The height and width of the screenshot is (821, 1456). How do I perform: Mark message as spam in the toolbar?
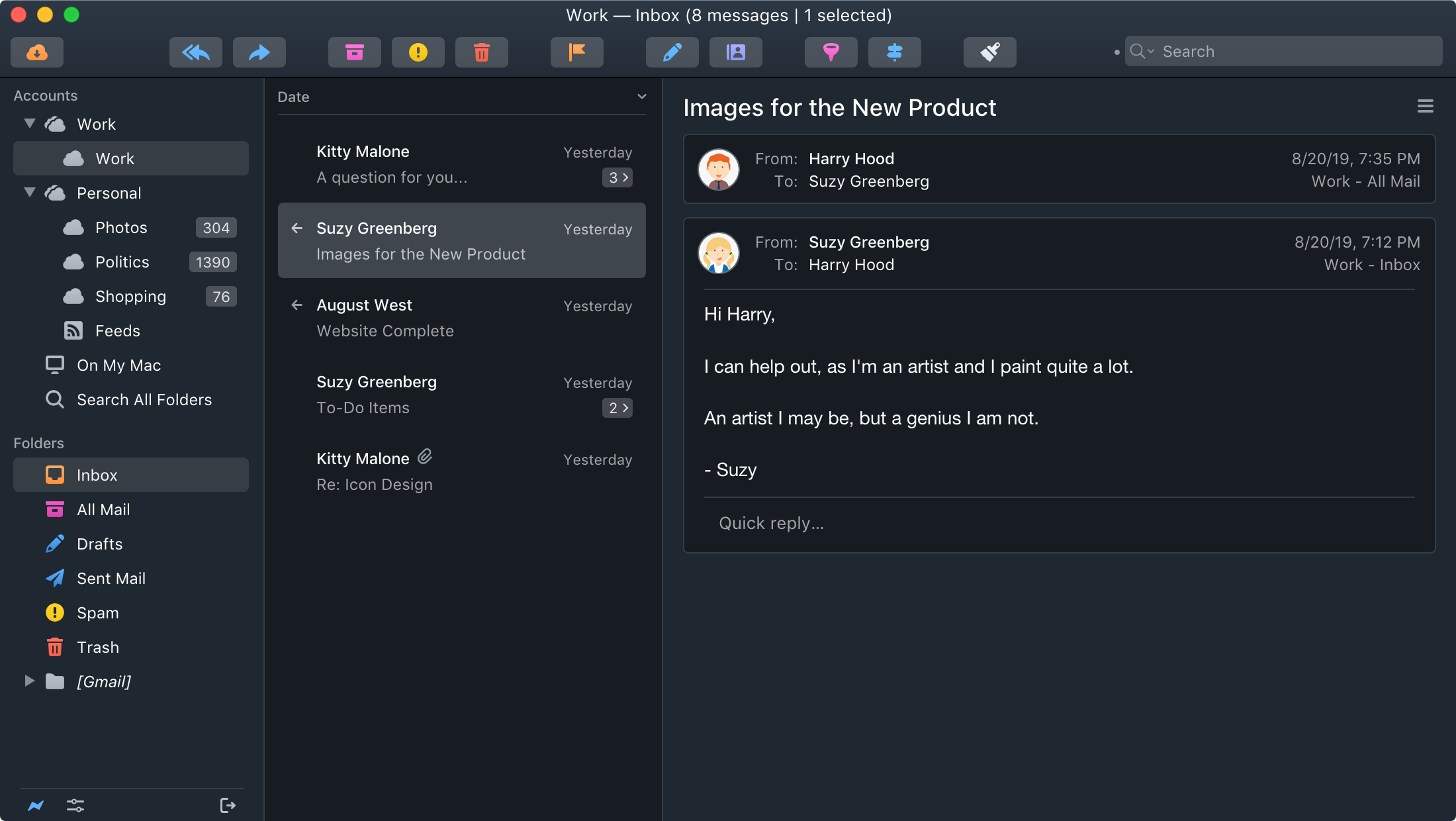click(418, 52)
